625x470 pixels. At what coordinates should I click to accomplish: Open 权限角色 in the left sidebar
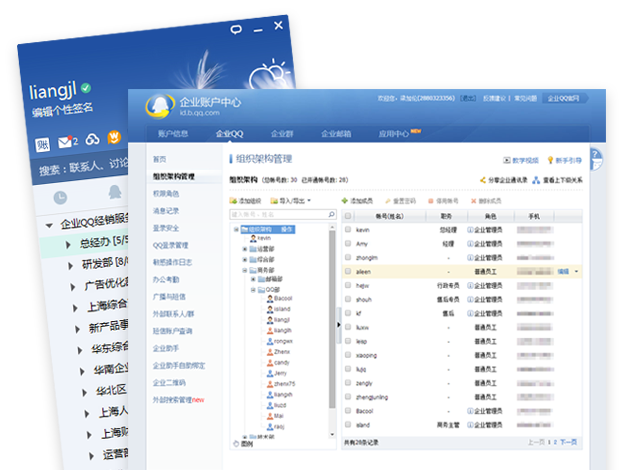coord(166,193)
